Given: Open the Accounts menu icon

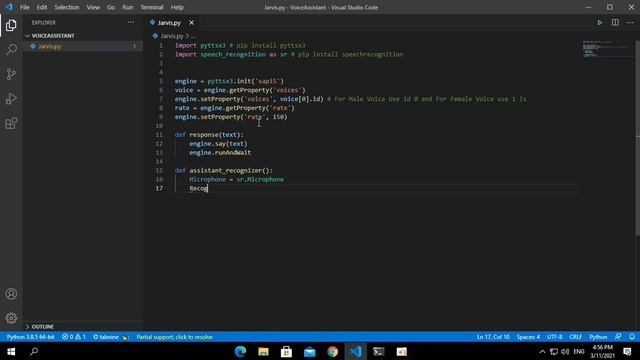Looking at the screenshot, I should [x=11, y=294].
